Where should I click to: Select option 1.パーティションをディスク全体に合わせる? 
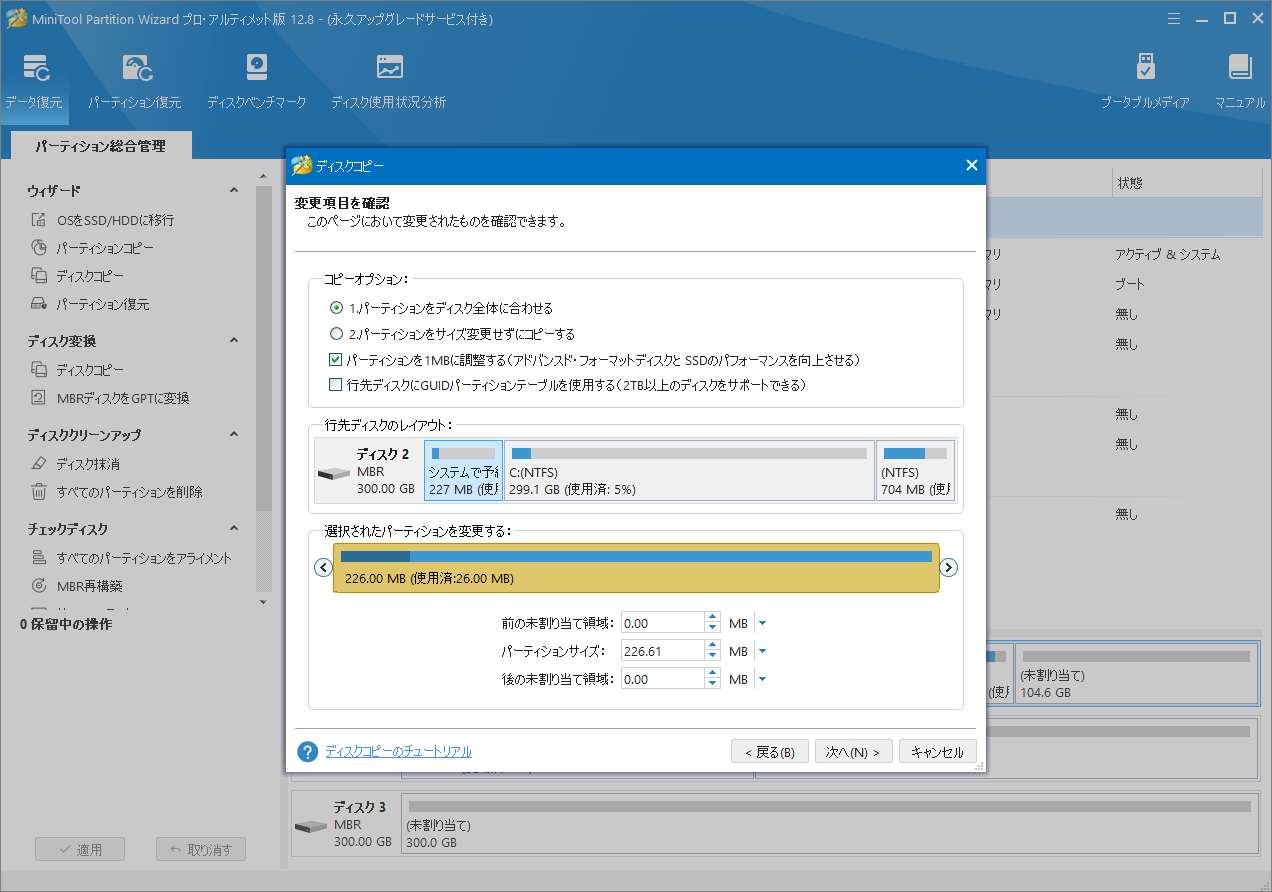[x=336, y=308]
